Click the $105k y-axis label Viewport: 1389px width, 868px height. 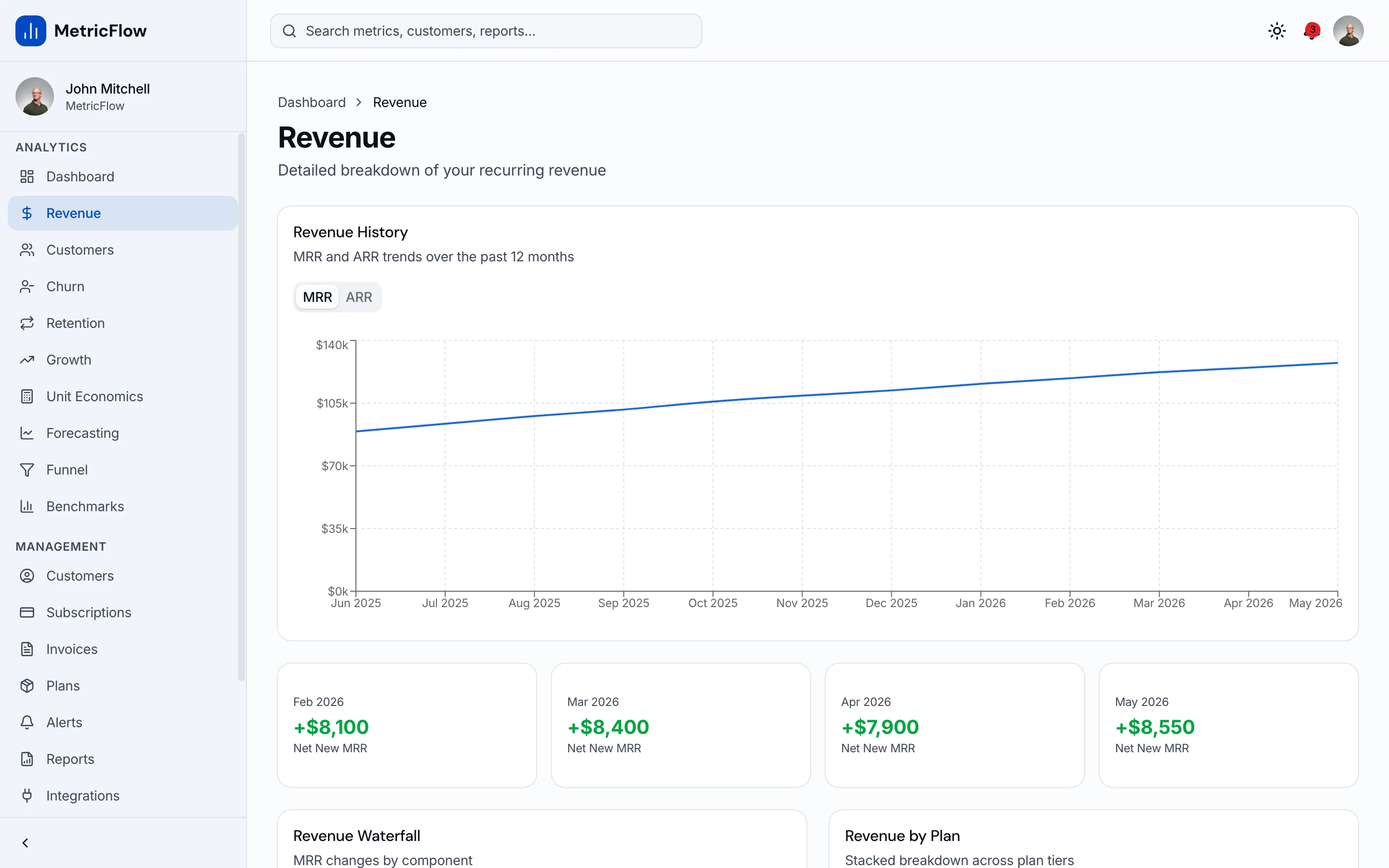click(x=332, y=403)
